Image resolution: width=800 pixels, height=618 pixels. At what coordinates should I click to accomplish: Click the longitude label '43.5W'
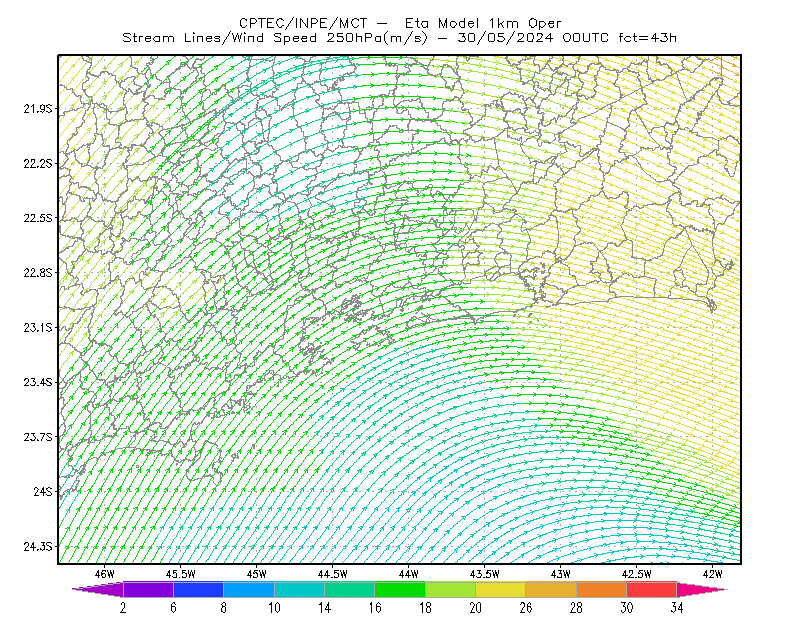click(x=485, y=574)
